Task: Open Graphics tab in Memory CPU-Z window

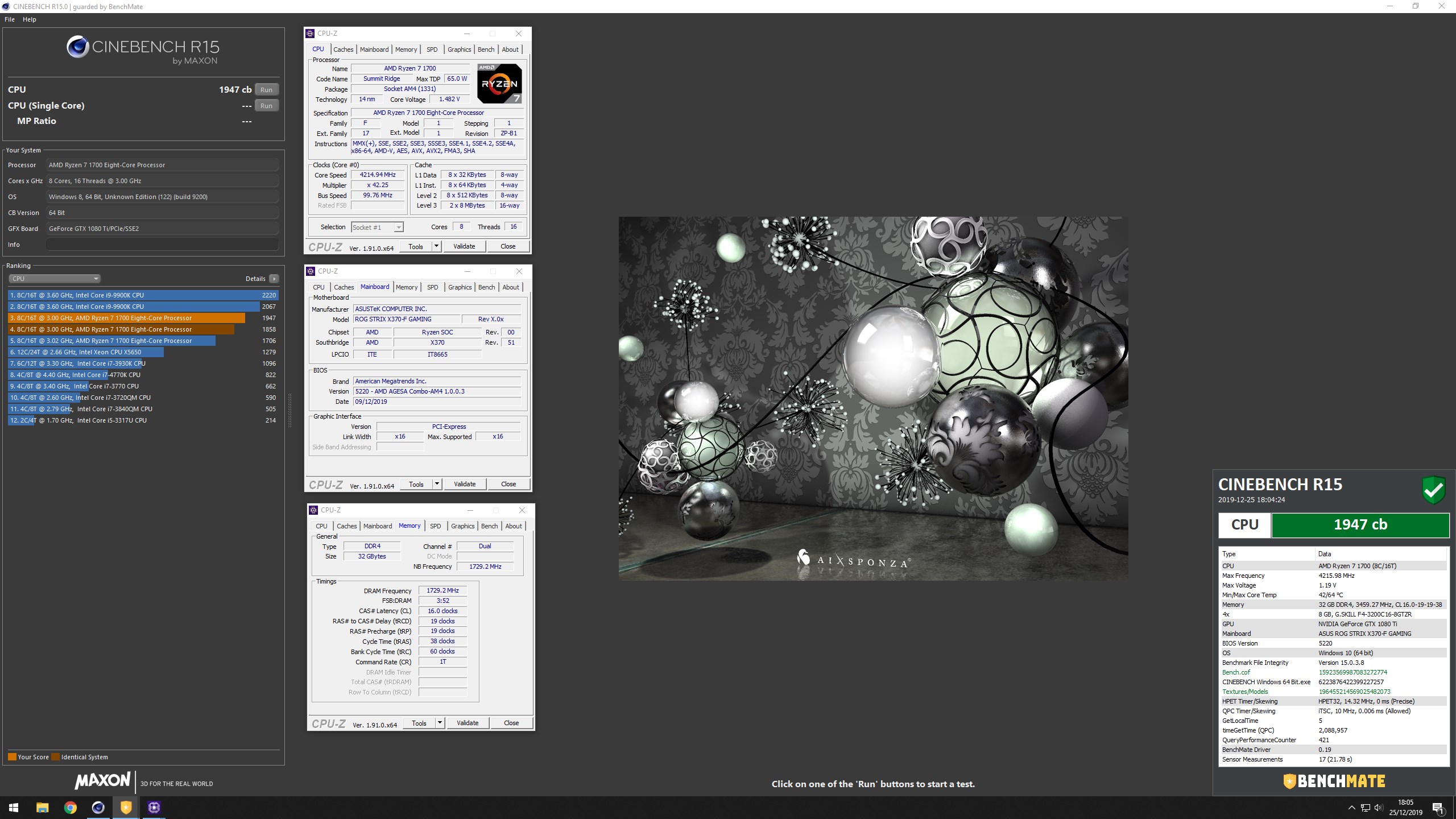Action: tap(462, 526)
